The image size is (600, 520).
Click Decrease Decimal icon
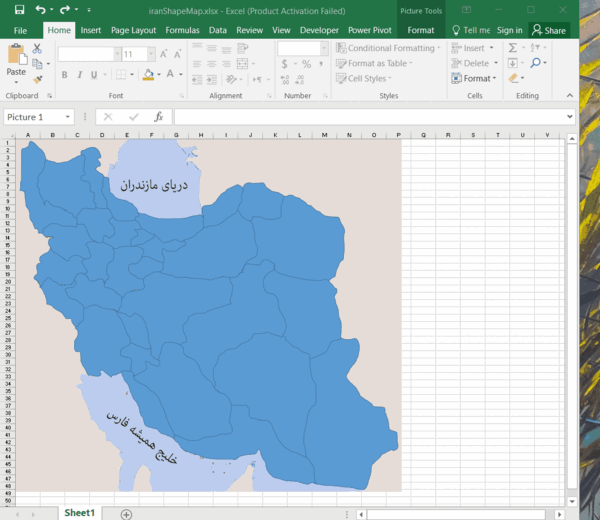pos(300,80)
